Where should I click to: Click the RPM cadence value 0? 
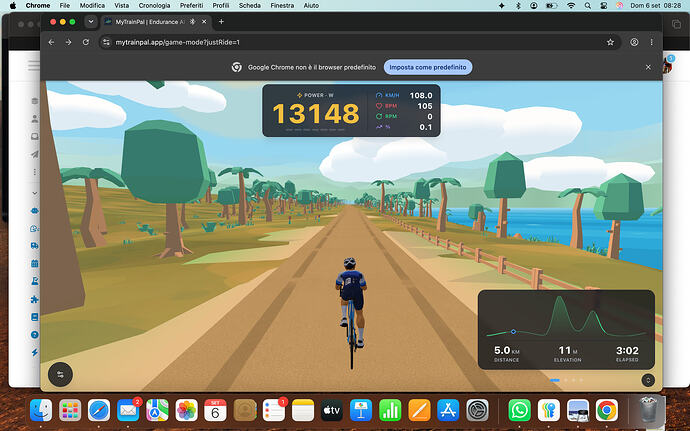tap(430, 117)
